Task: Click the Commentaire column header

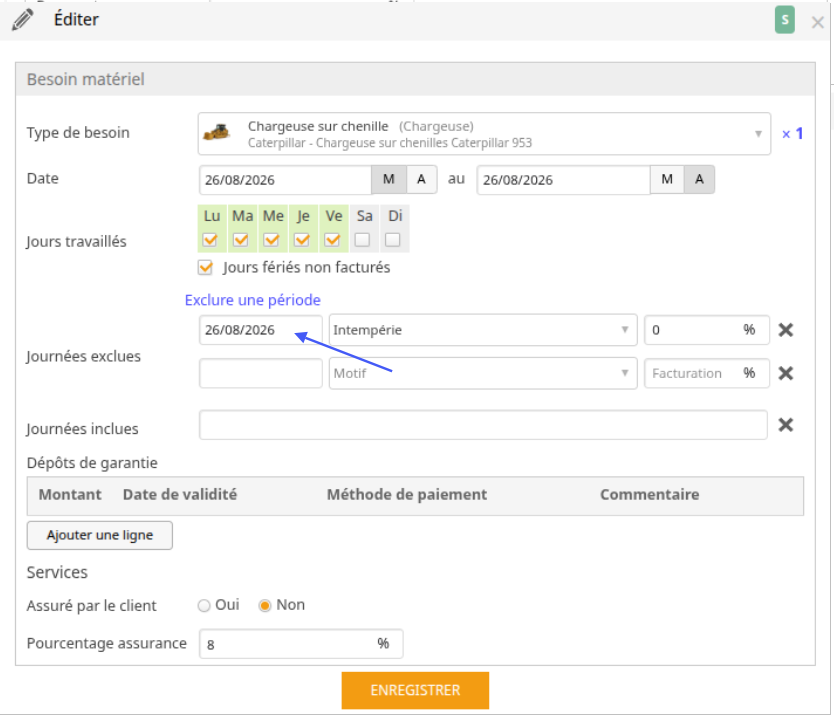Action: click(x=649, y=495)
